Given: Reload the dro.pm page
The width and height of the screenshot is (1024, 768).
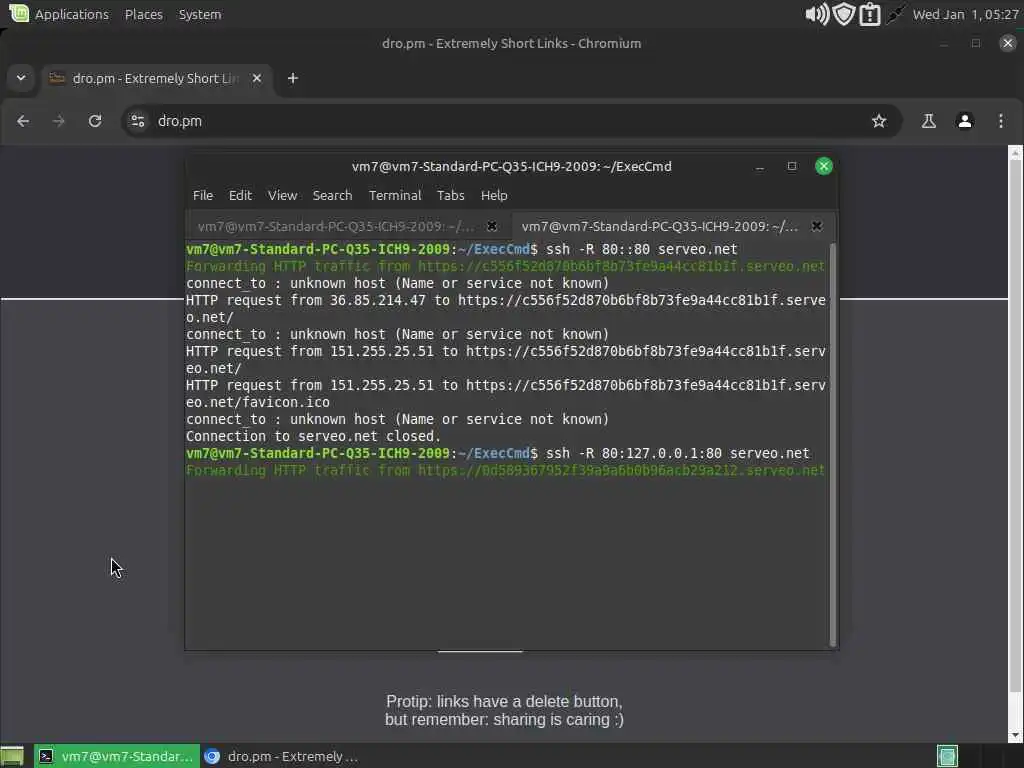Looking at the screenshot, I should (95, 121).
